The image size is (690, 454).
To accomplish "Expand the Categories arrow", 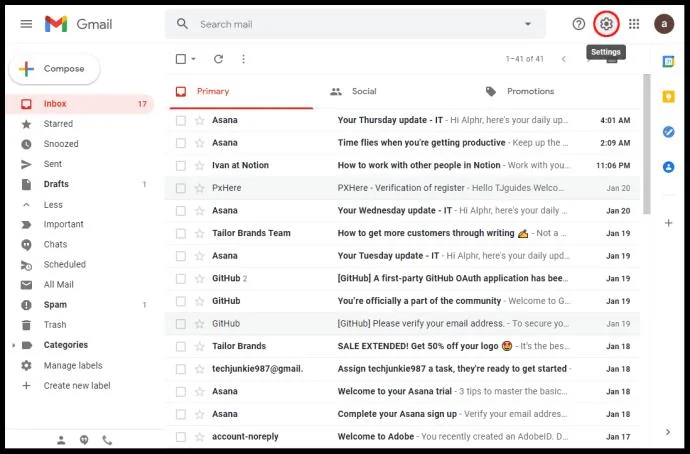I will [x=13, y=345].
